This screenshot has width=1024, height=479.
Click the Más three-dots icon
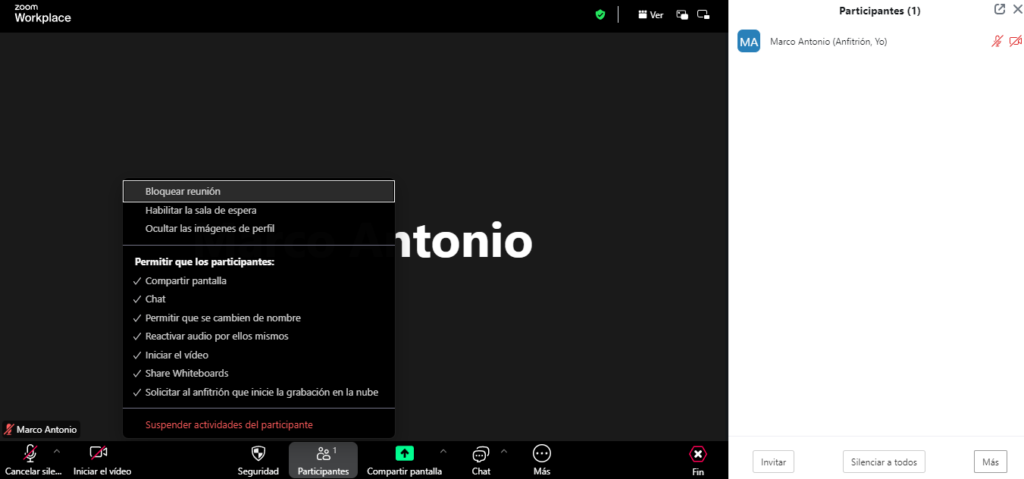(542, 454)
